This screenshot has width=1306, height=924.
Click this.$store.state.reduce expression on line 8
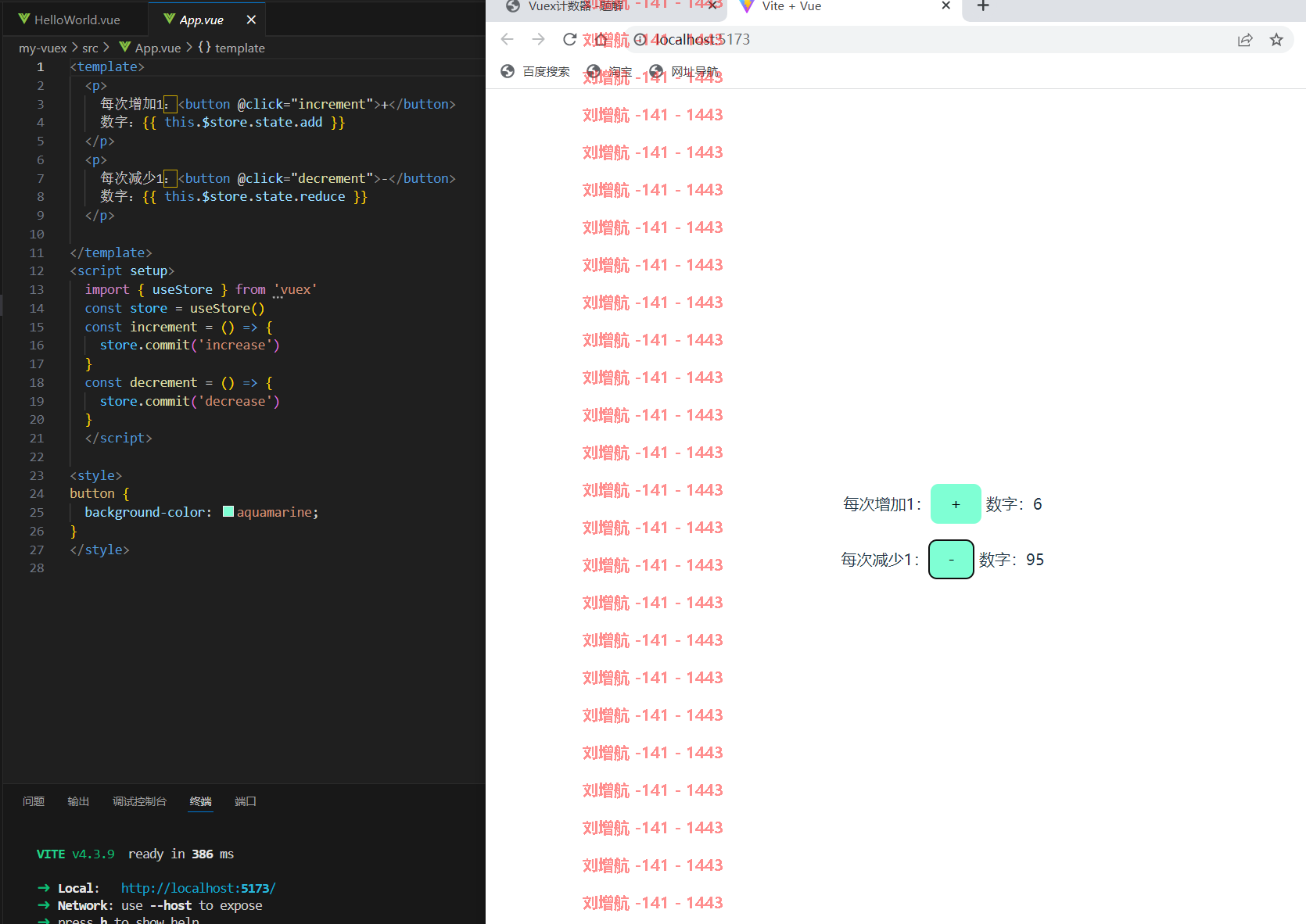point(255,196)
